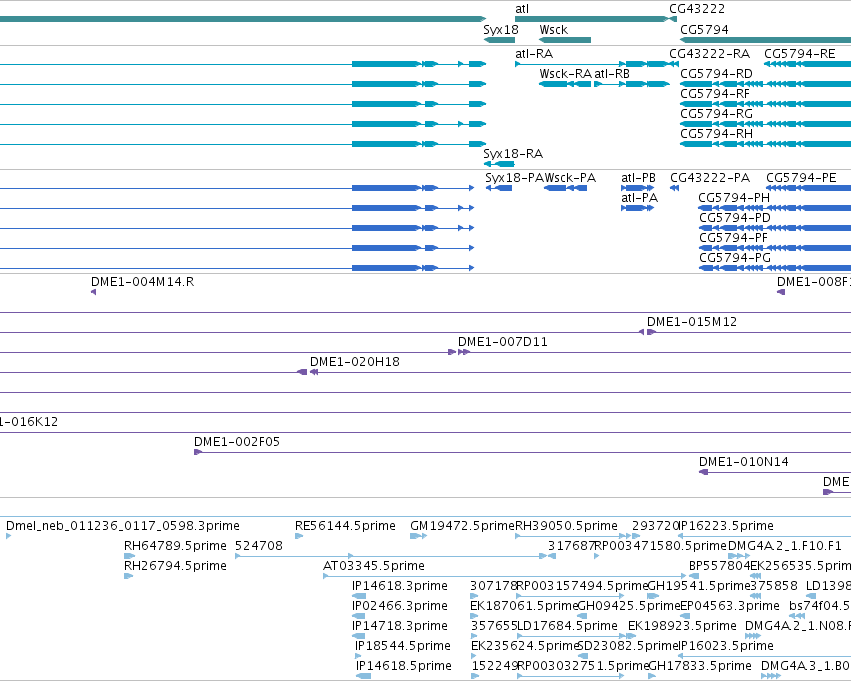Select BAC clone DME1-015M12

point(691,322)
